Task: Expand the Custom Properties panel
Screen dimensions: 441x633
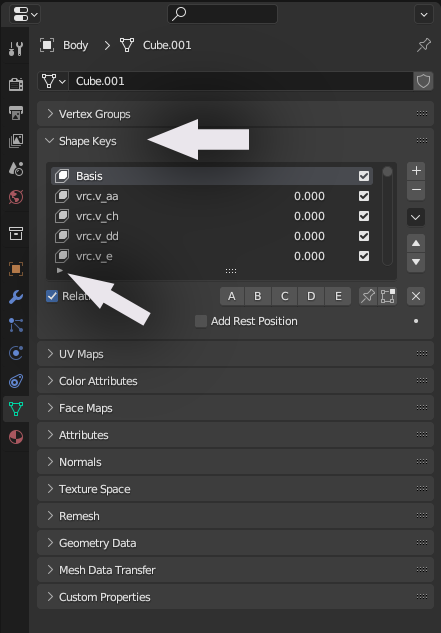Action: tap(50, 597)
